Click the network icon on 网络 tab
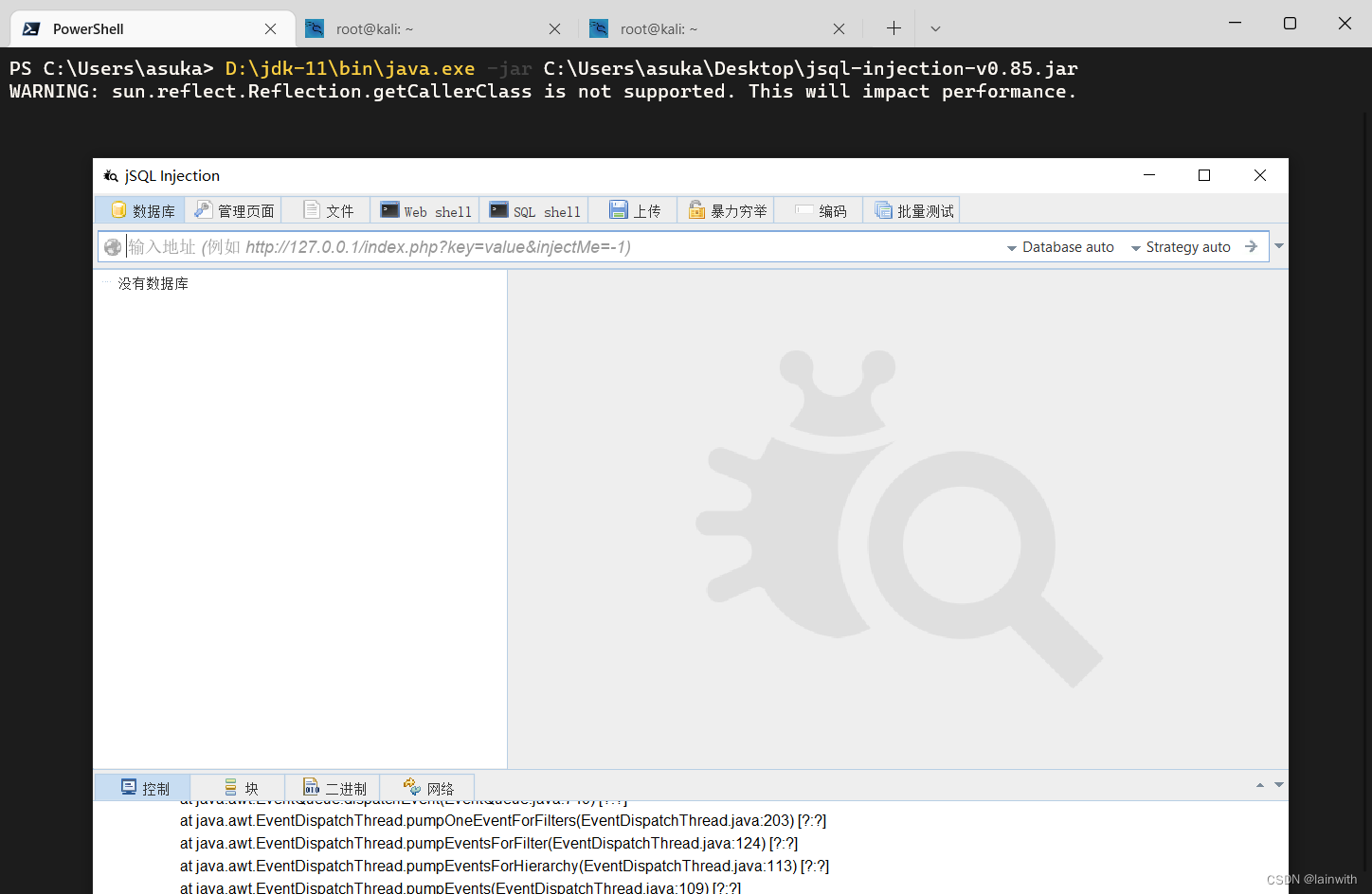The height and width of the screenshot is (894, 1372). pyautogui.click(x=411, y=787)
